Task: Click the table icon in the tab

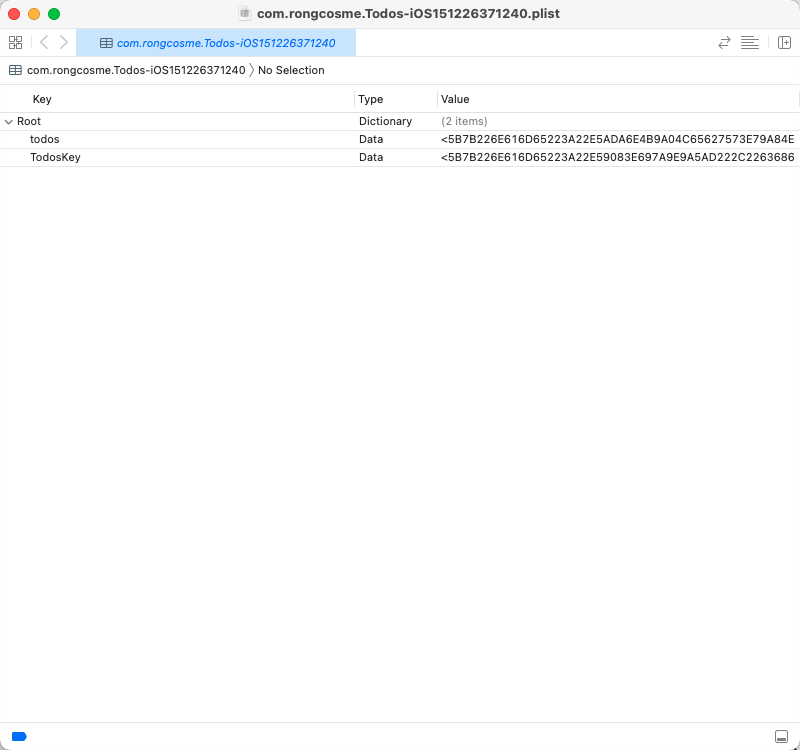Action: click(x=106, y=43)
